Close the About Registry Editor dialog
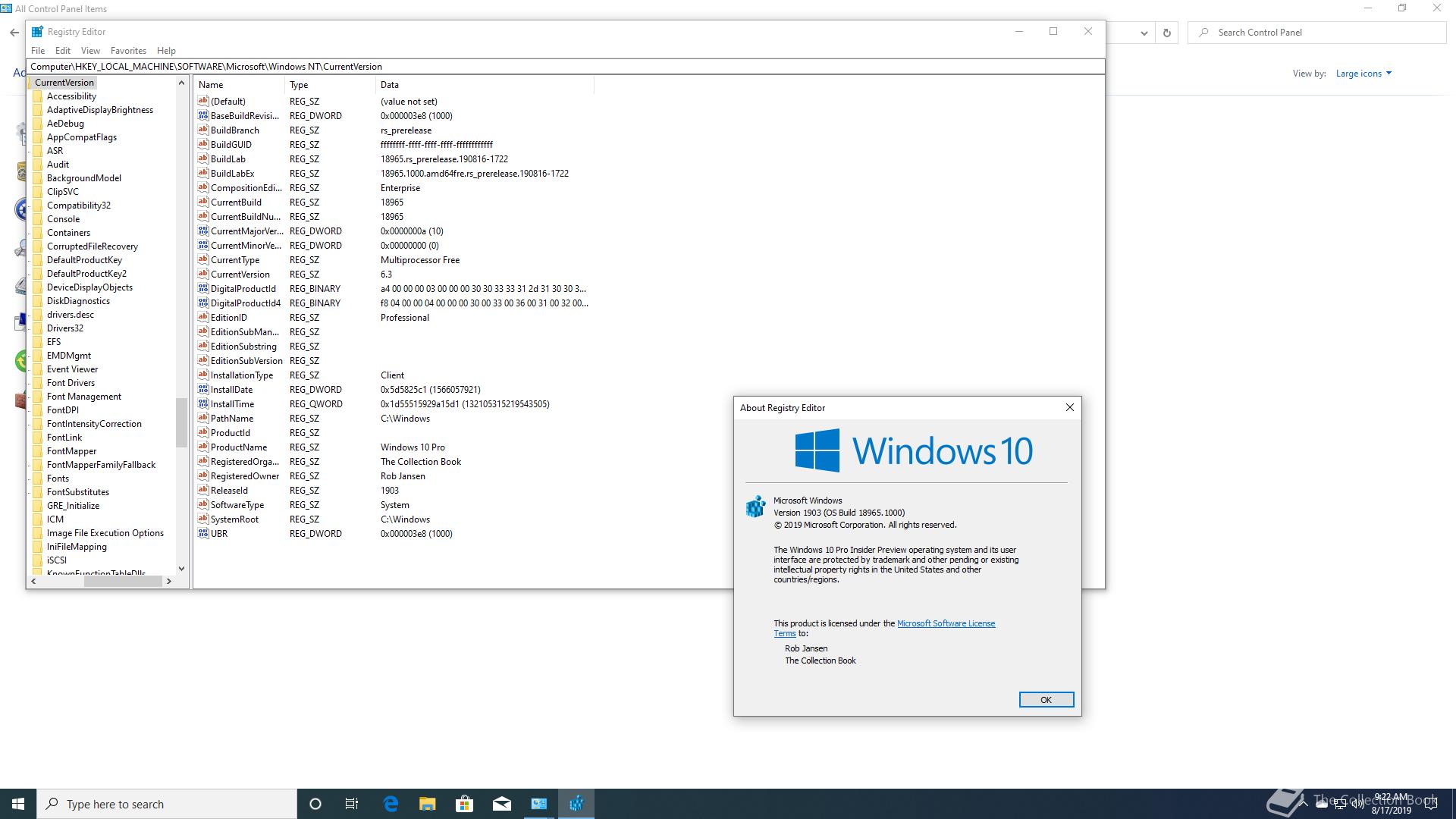Image resolution: width=1456 pixels, height=819 pixels. (1069, 407)
